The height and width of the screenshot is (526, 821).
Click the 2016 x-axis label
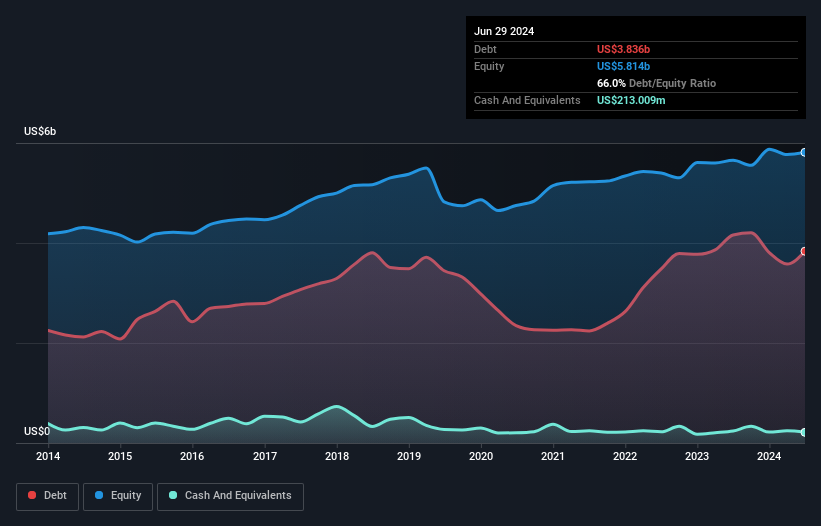click(192, 456)
